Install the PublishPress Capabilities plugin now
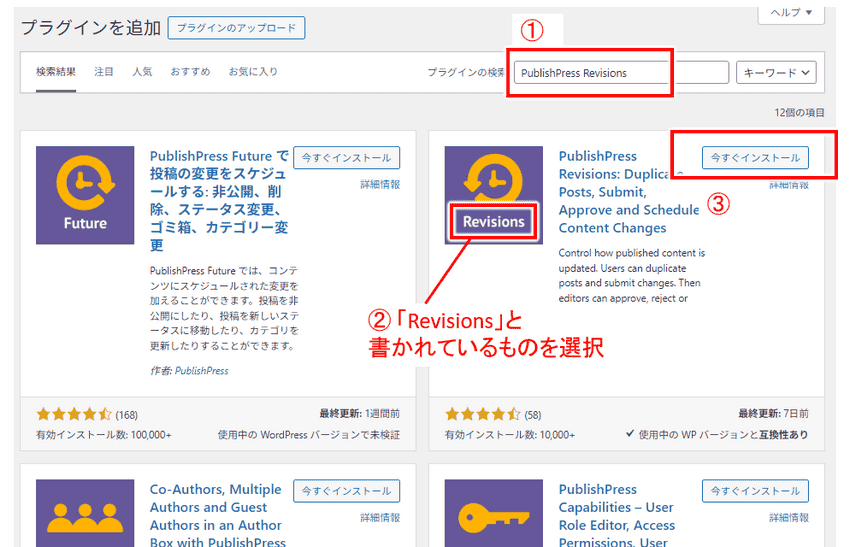This screenshot has width=850, height=547. point(755,491)
